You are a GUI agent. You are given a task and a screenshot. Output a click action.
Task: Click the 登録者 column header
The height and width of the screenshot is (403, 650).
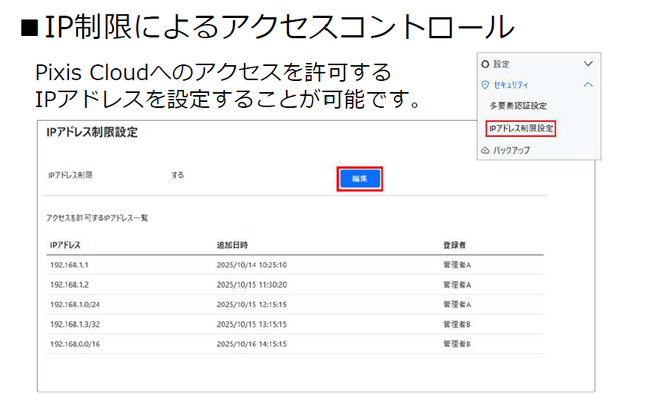(454, 244)
